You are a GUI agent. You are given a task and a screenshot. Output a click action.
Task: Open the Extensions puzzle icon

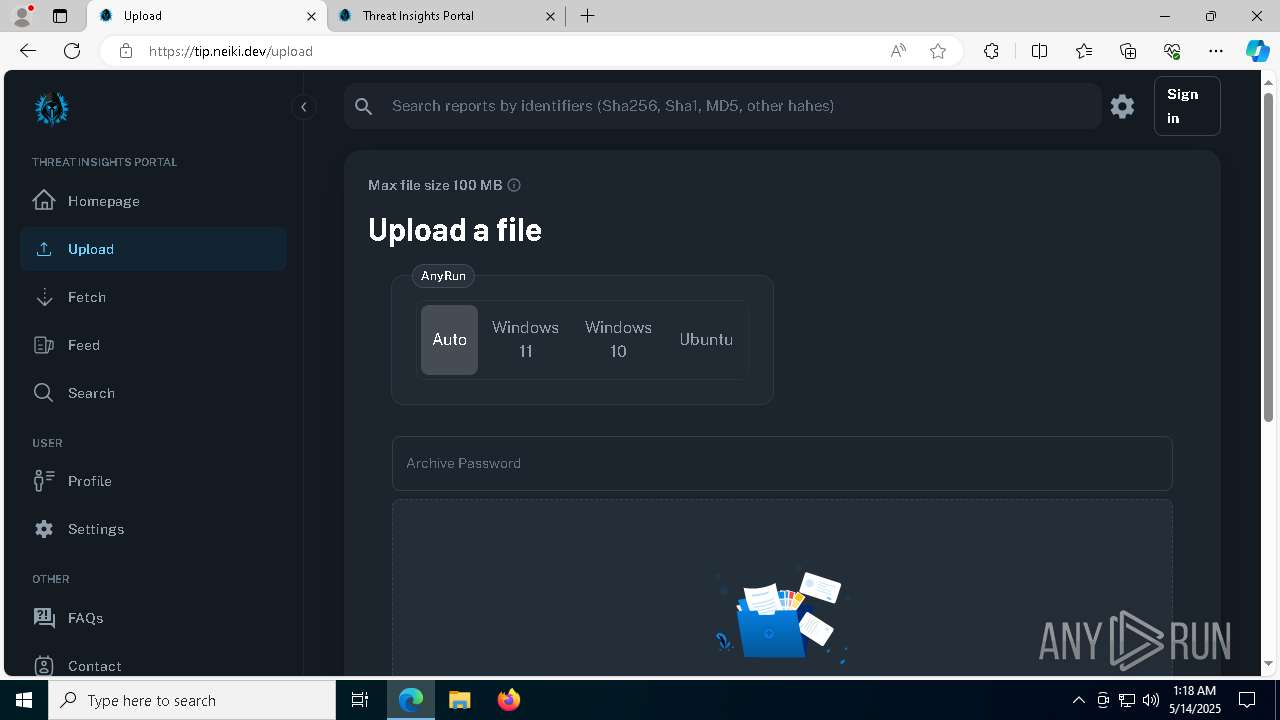click(991, 51)
